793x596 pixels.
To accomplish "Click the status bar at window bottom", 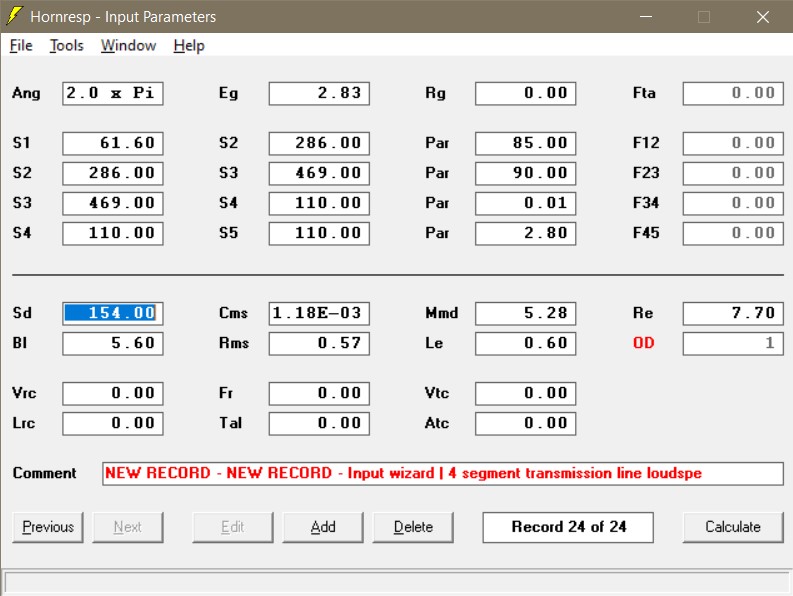I will (x=396, y=582).
